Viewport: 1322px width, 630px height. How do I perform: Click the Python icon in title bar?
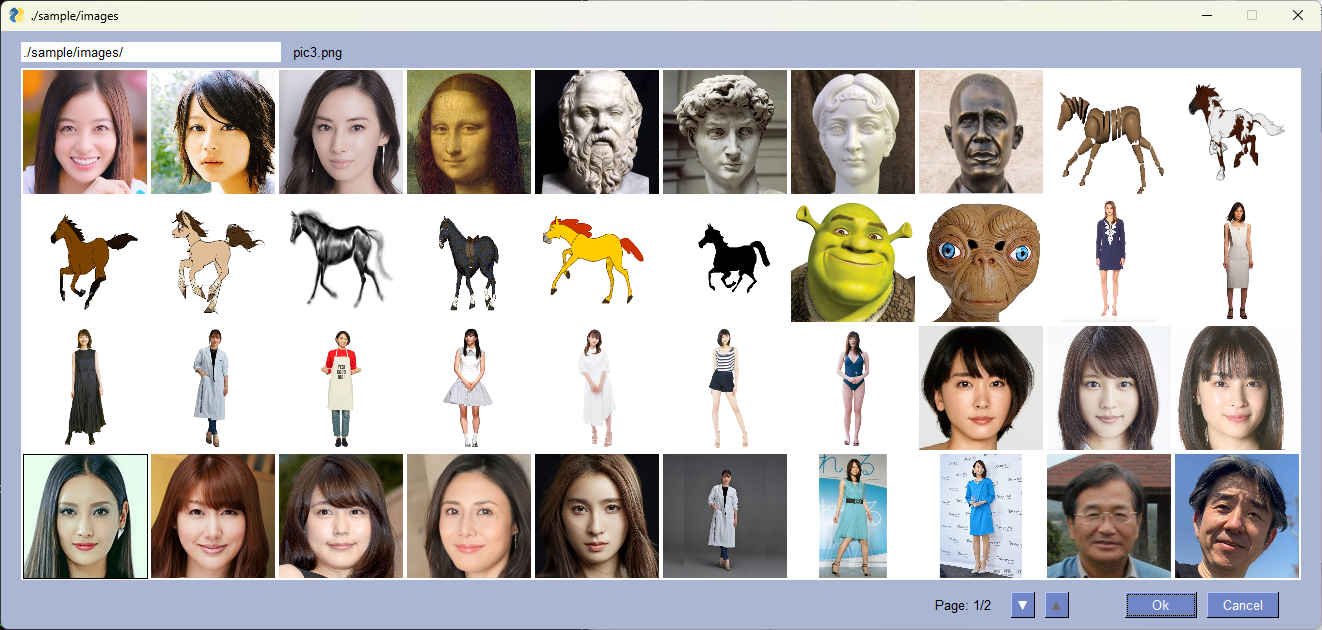pyautogui.click(x=16, y=15)
